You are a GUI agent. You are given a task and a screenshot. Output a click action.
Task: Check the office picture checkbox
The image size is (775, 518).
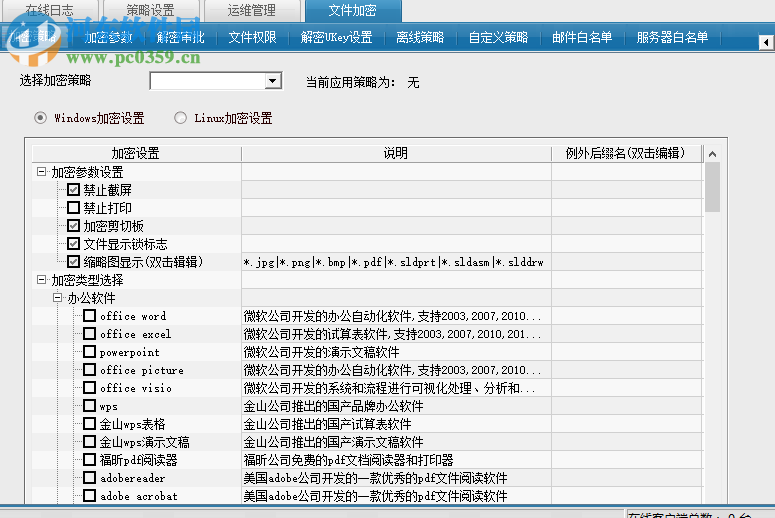[x=89, y=370]
